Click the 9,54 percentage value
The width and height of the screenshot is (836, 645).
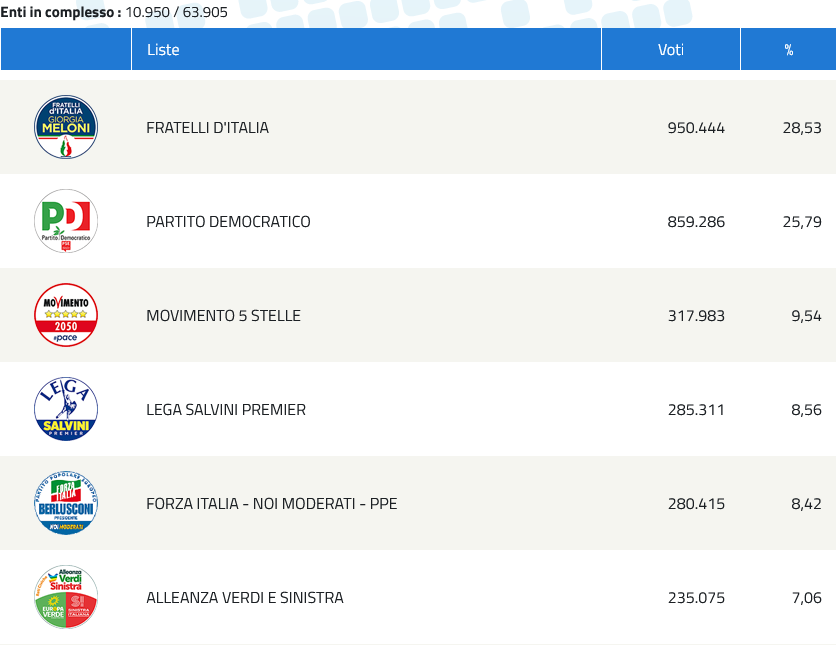806,316
